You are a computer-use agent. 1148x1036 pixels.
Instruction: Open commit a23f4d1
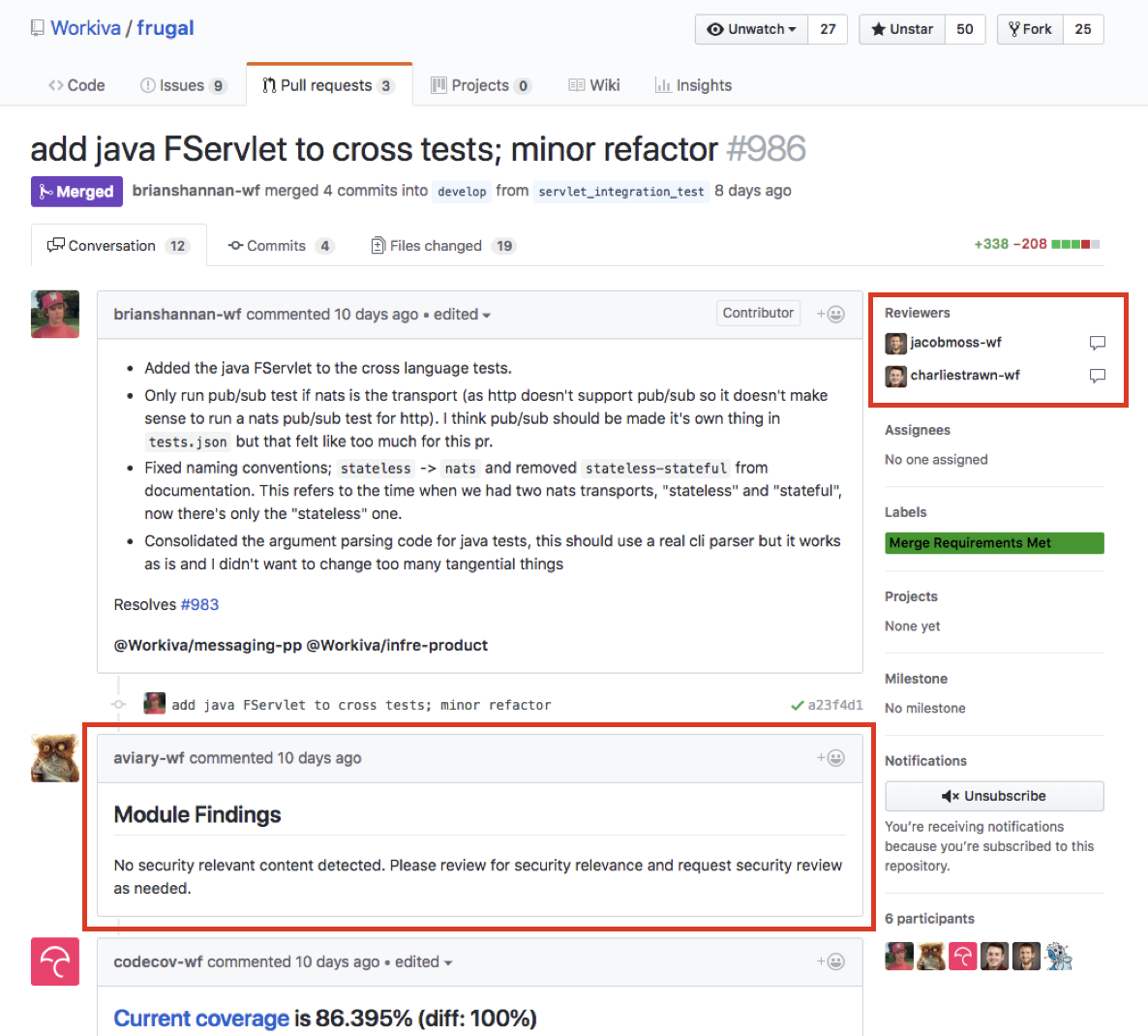[x=834, y=705]
